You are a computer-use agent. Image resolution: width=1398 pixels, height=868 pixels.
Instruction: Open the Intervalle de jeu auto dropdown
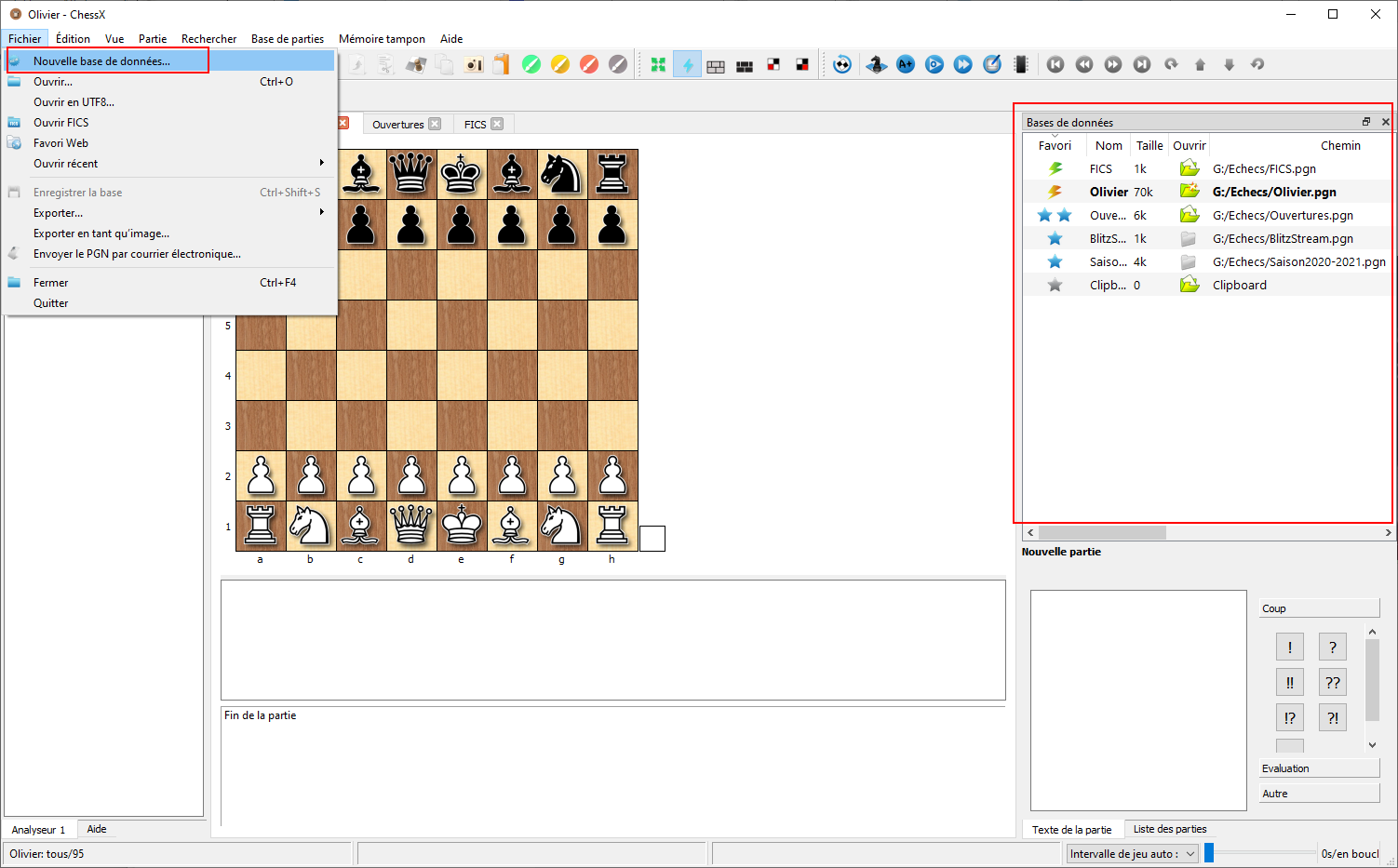(x=1133, y=854)
